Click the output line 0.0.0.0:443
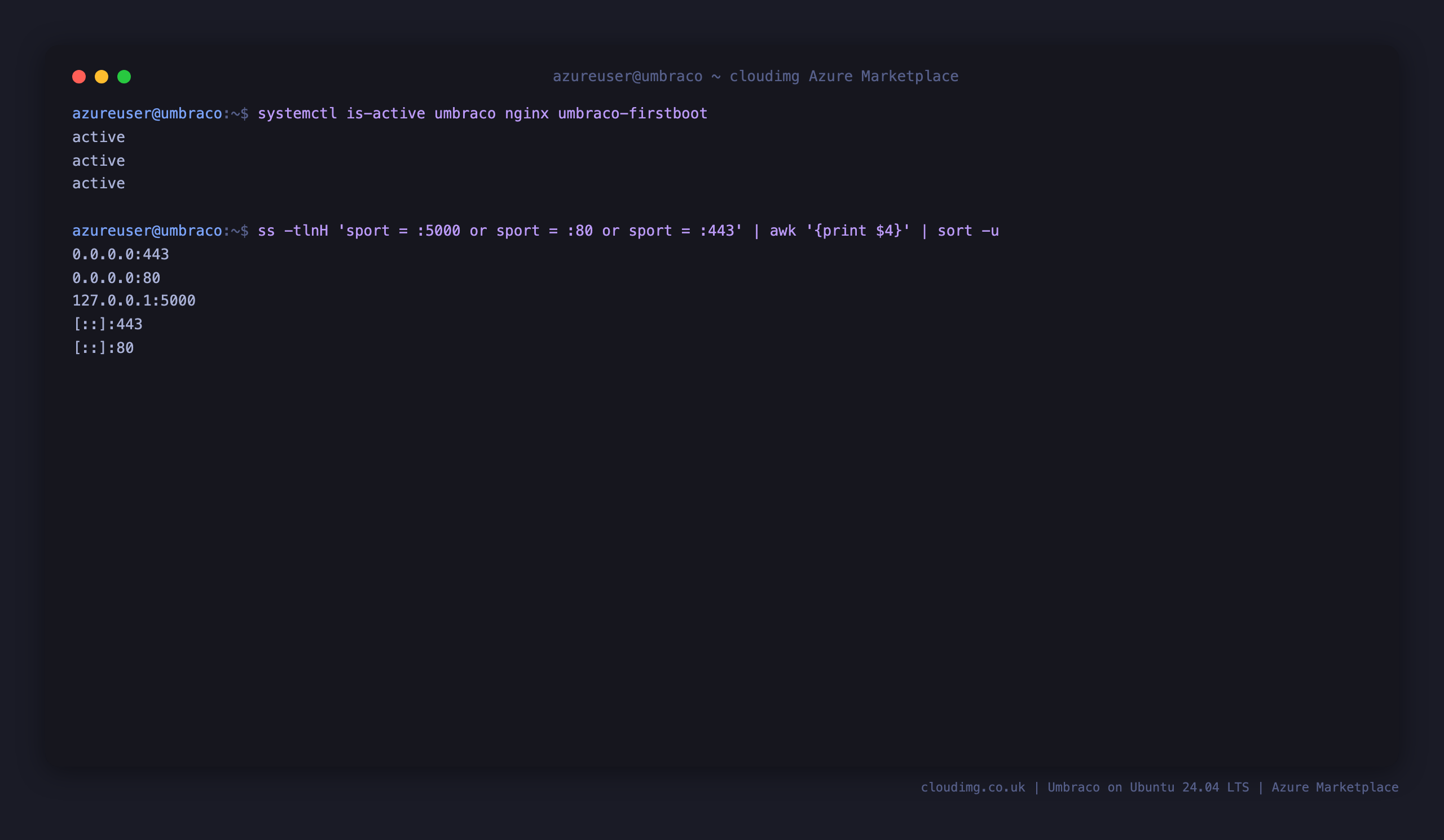Image resolution: width=1444 pixels, height=840 pixels. (121, 254)
